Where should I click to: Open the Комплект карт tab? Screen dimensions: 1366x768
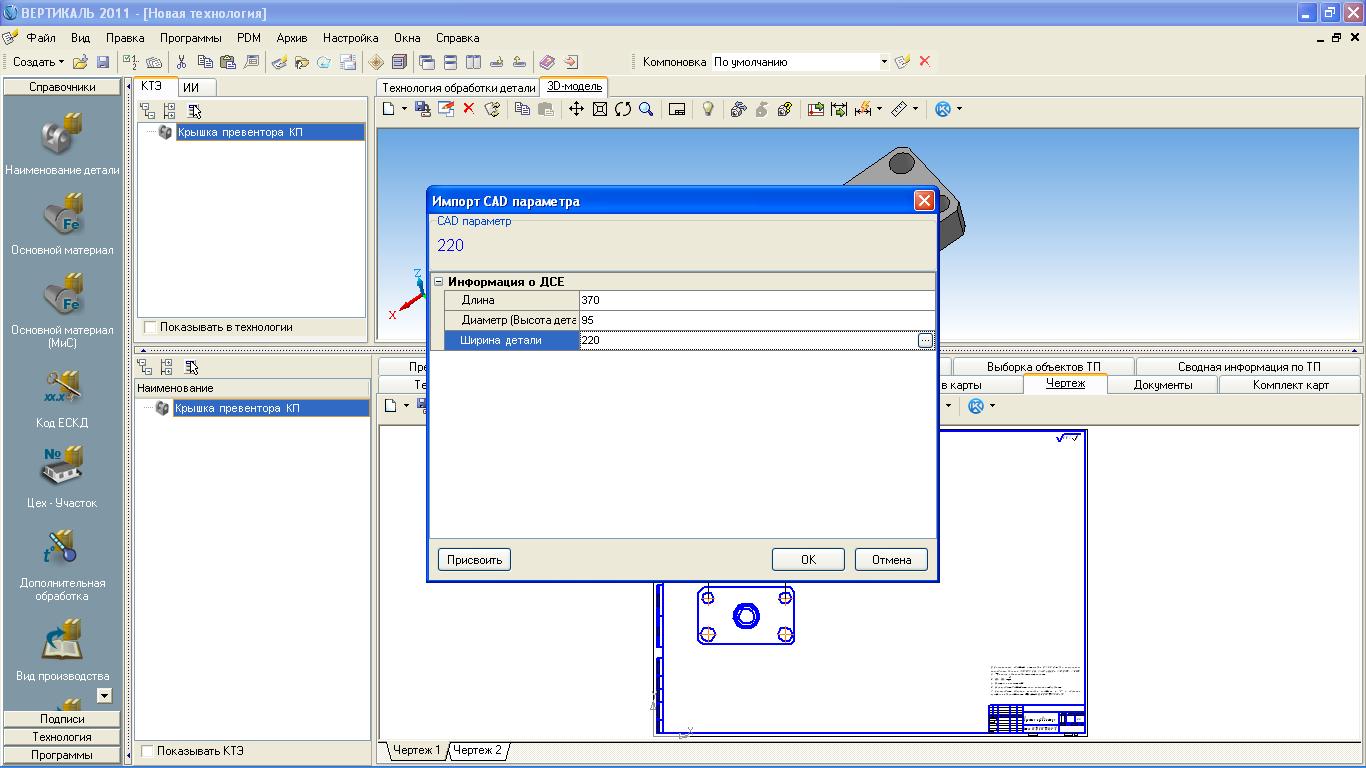[x=1291, y=385]
